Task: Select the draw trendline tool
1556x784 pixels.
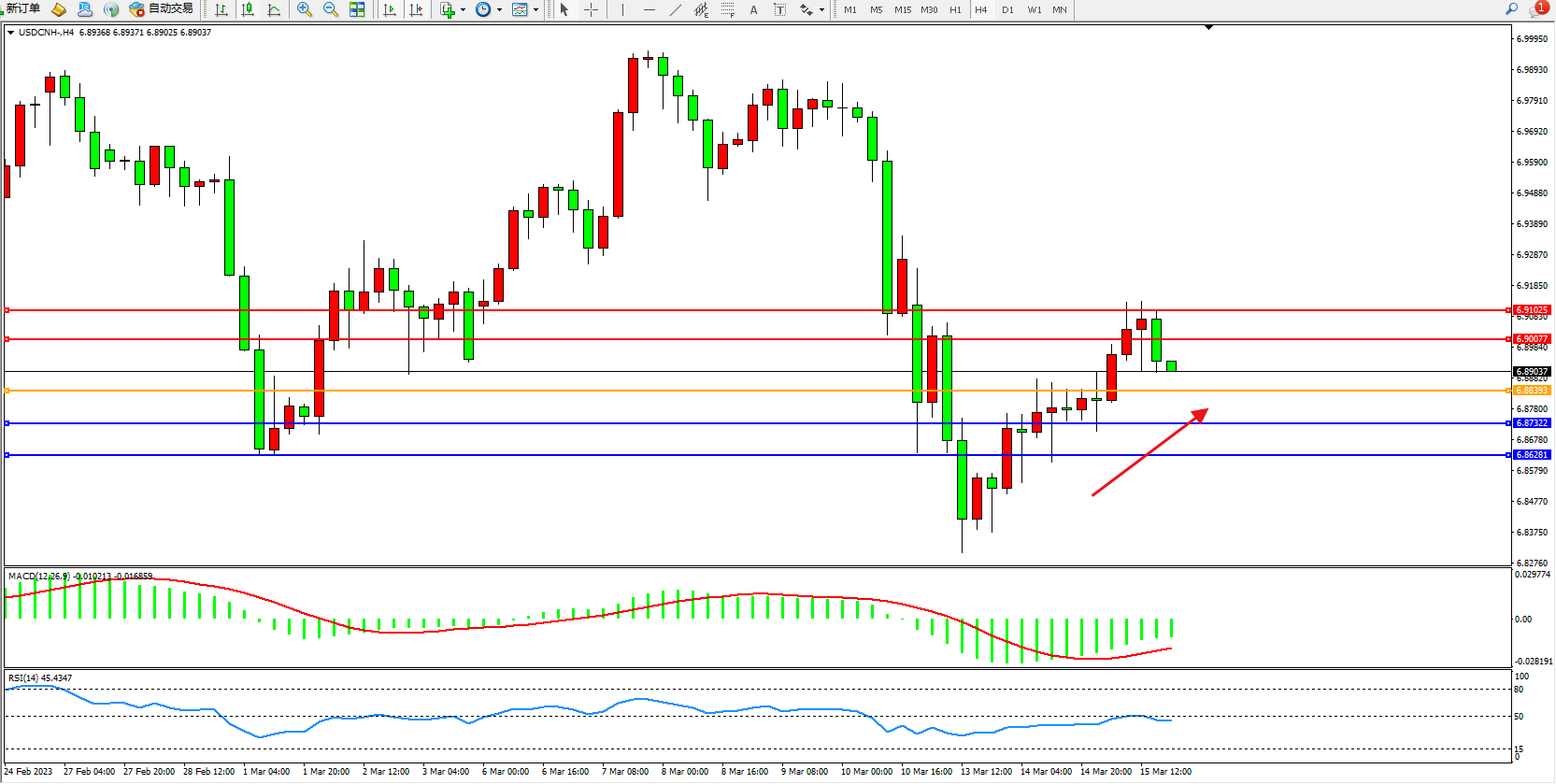Action: tap(676, 9)
